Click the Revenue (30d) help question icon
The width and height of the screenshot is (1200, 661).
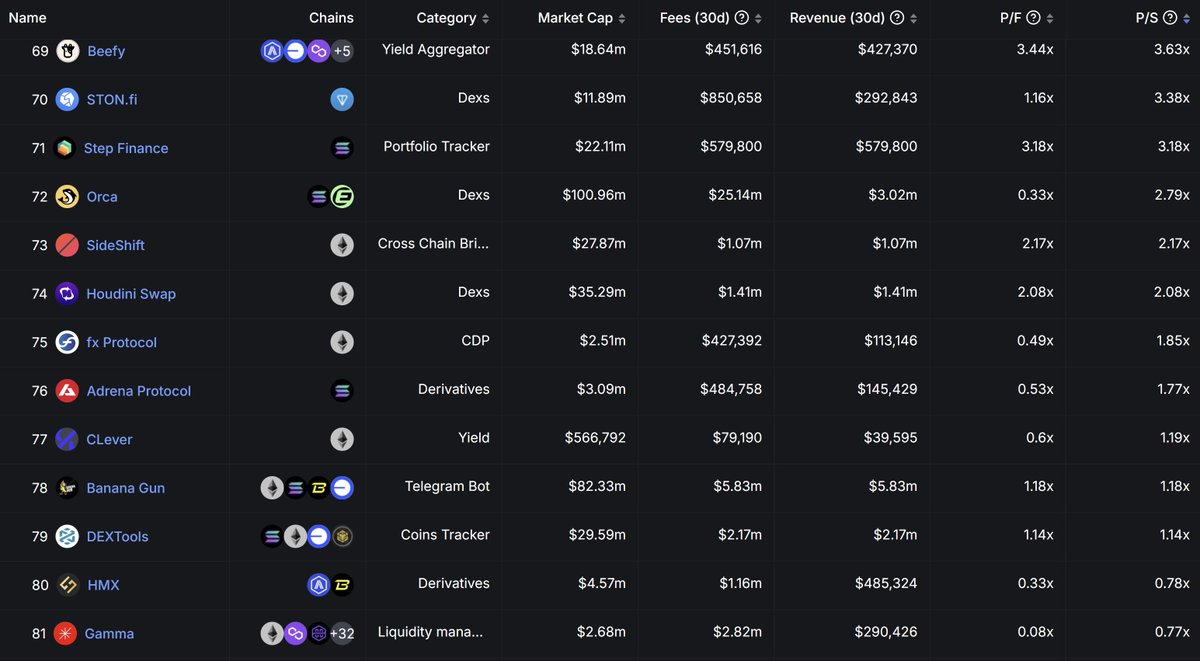897,18
